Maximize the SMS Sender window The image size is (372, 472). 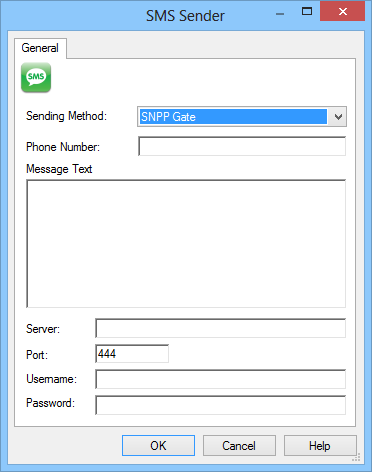307,12
